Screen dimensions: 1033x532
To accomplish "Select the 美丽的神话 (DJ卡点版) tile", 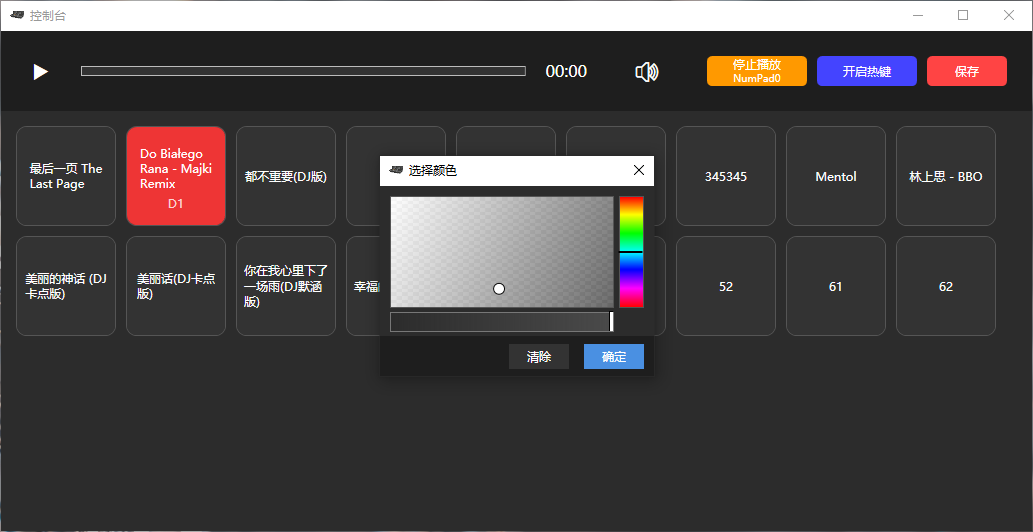I will [66, 286].
